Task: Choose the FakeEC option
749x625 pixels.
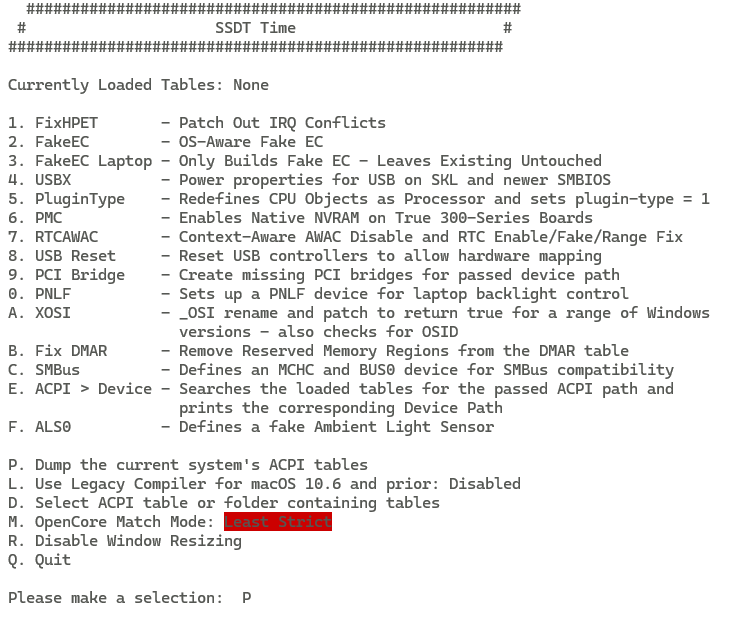Action: click(165, 142)
